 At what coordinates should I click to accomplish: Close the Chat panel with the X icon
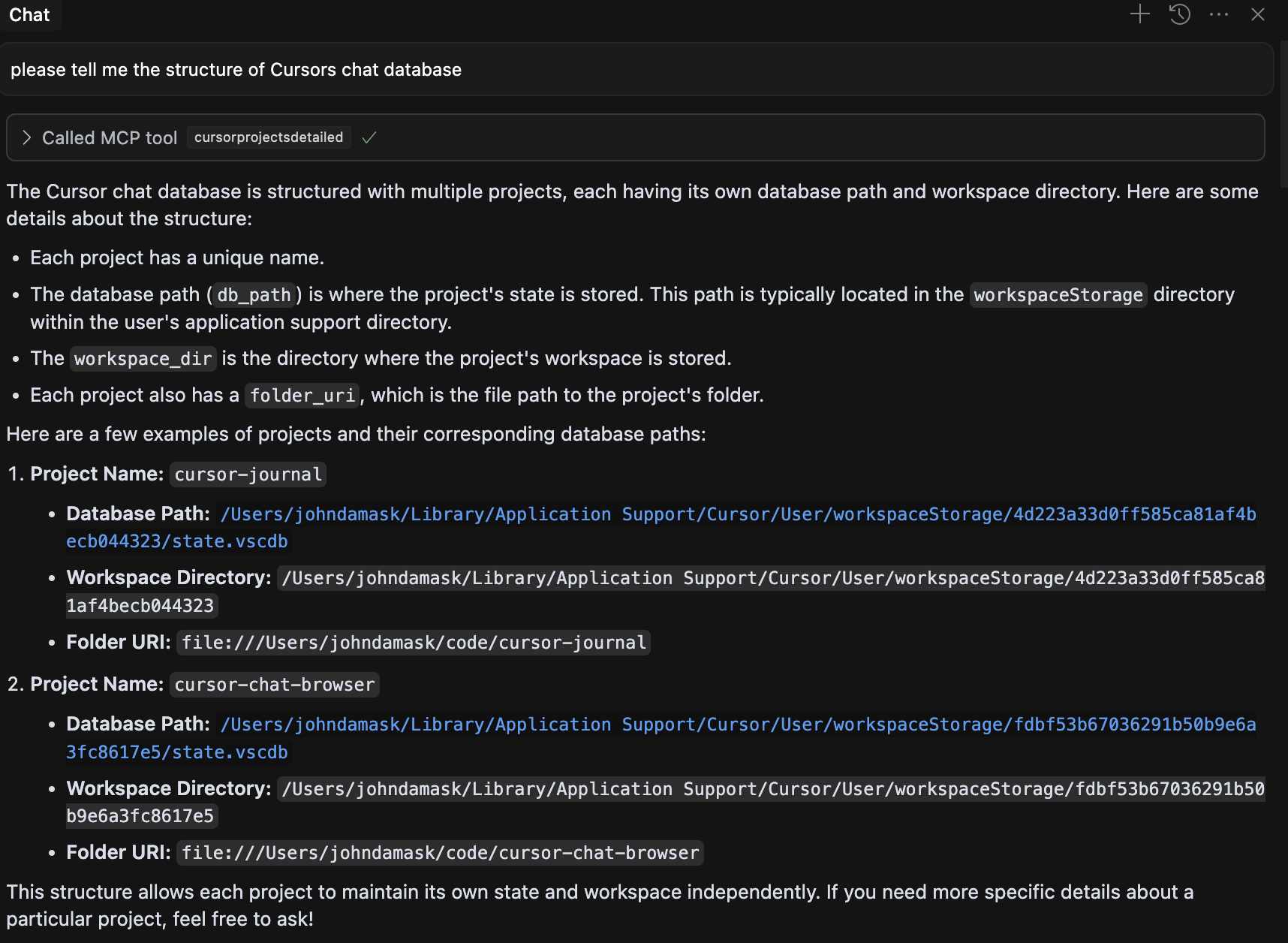tap(1258, 14)
